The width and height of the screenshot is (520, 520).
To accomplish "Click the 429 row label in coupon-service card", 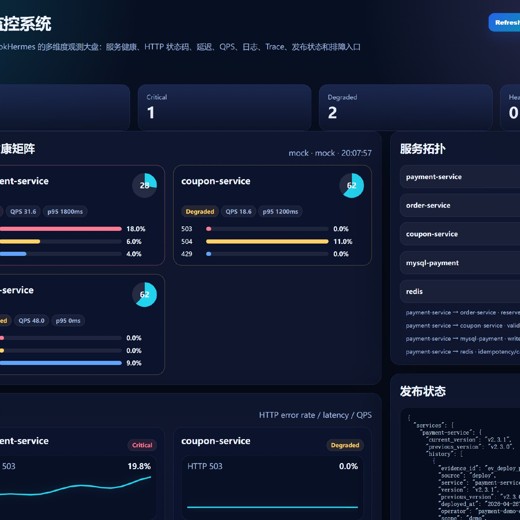I will (x=187, y=254).
